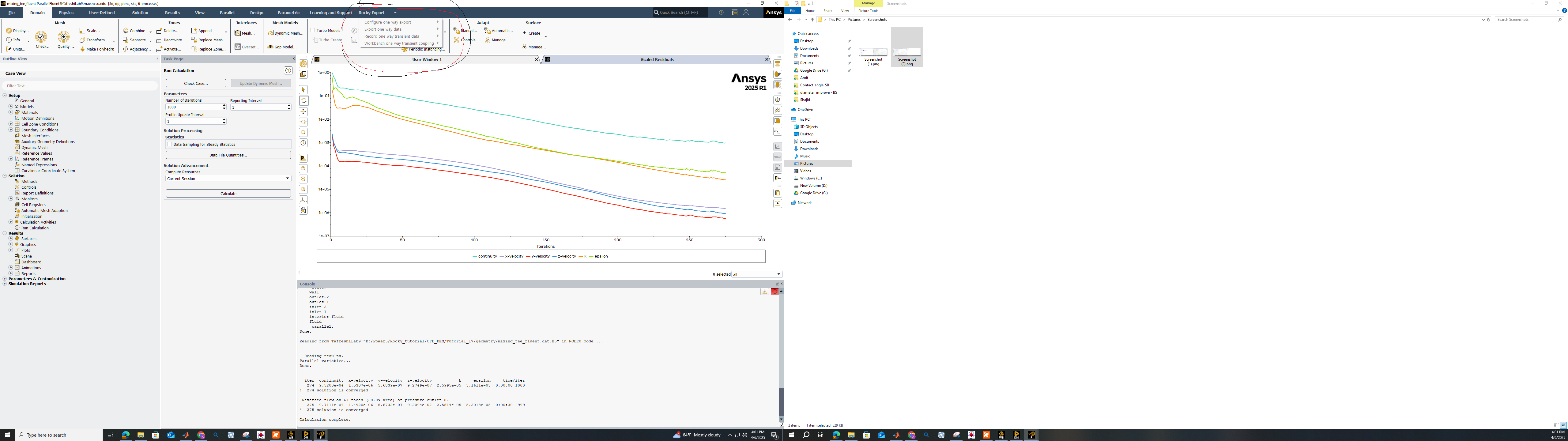Click Make Polyhedra icon

83,49
